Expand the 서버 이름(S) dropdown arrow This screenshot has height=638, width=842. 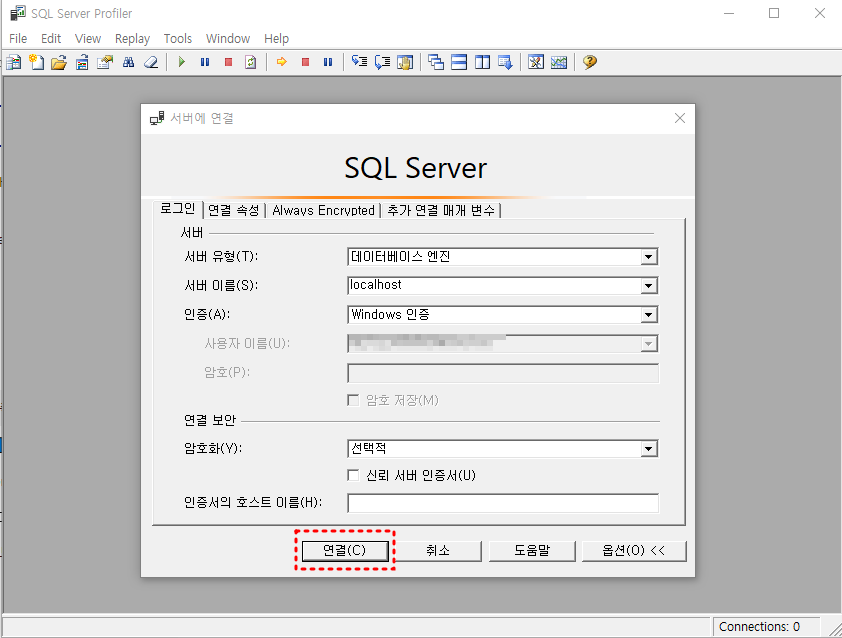click(649, 286)
